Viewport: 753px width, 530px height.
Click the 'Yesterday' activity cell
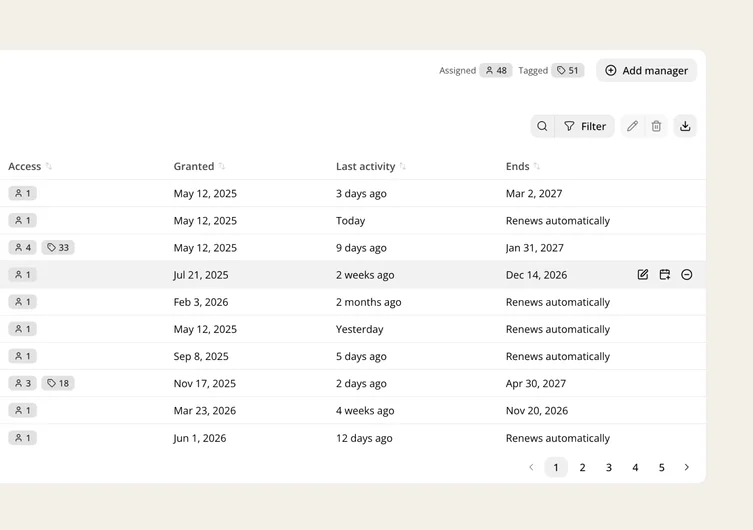click(x=360, y=329)
